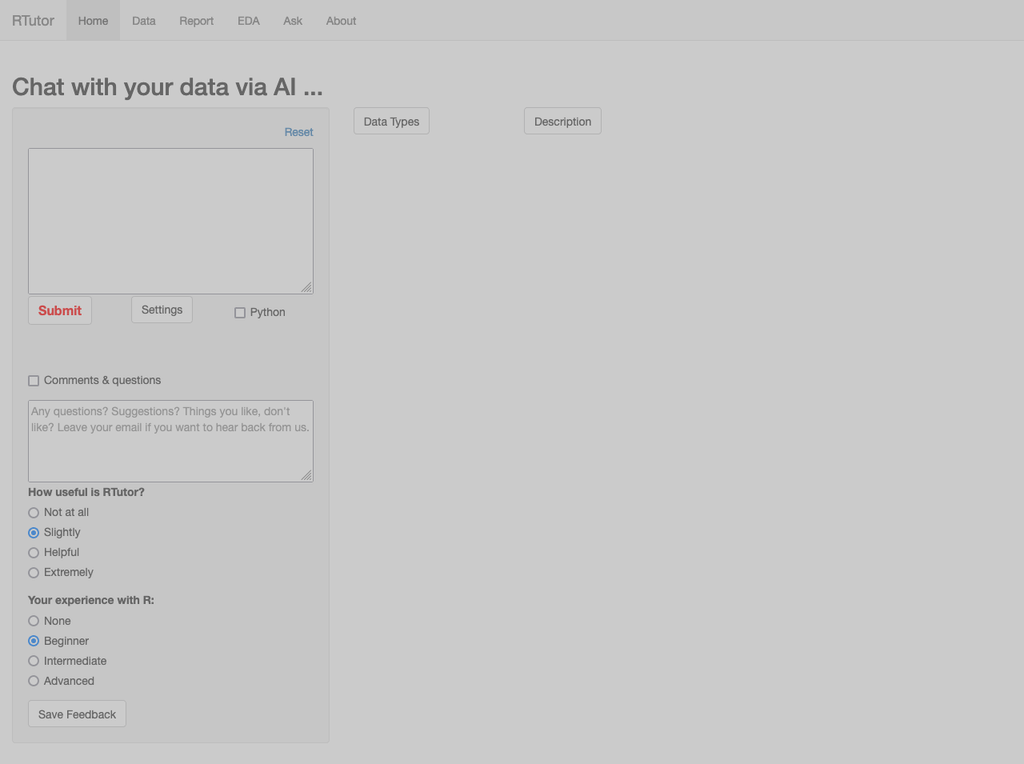The height and width of the screenshot is (764, 1024).
Task: Open the Ask tab
Action: (293, 20)
